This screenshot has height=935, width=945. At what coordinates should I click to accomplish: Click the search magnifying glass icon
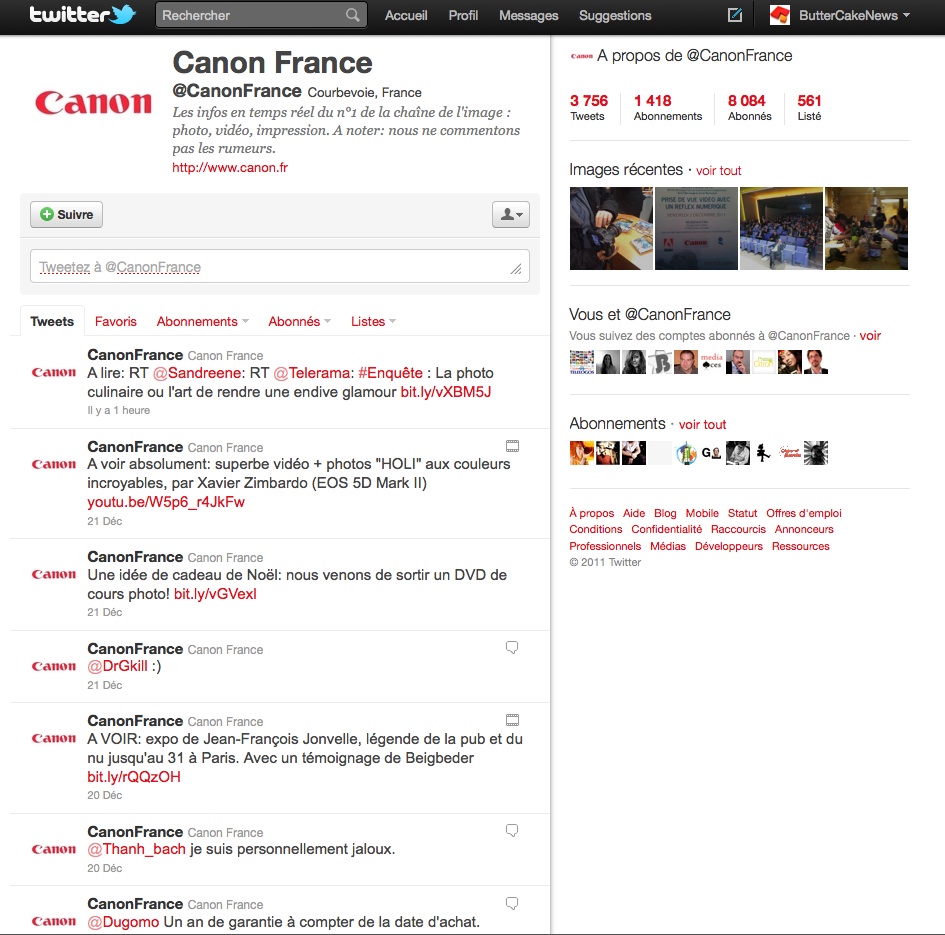pos(350,15)
